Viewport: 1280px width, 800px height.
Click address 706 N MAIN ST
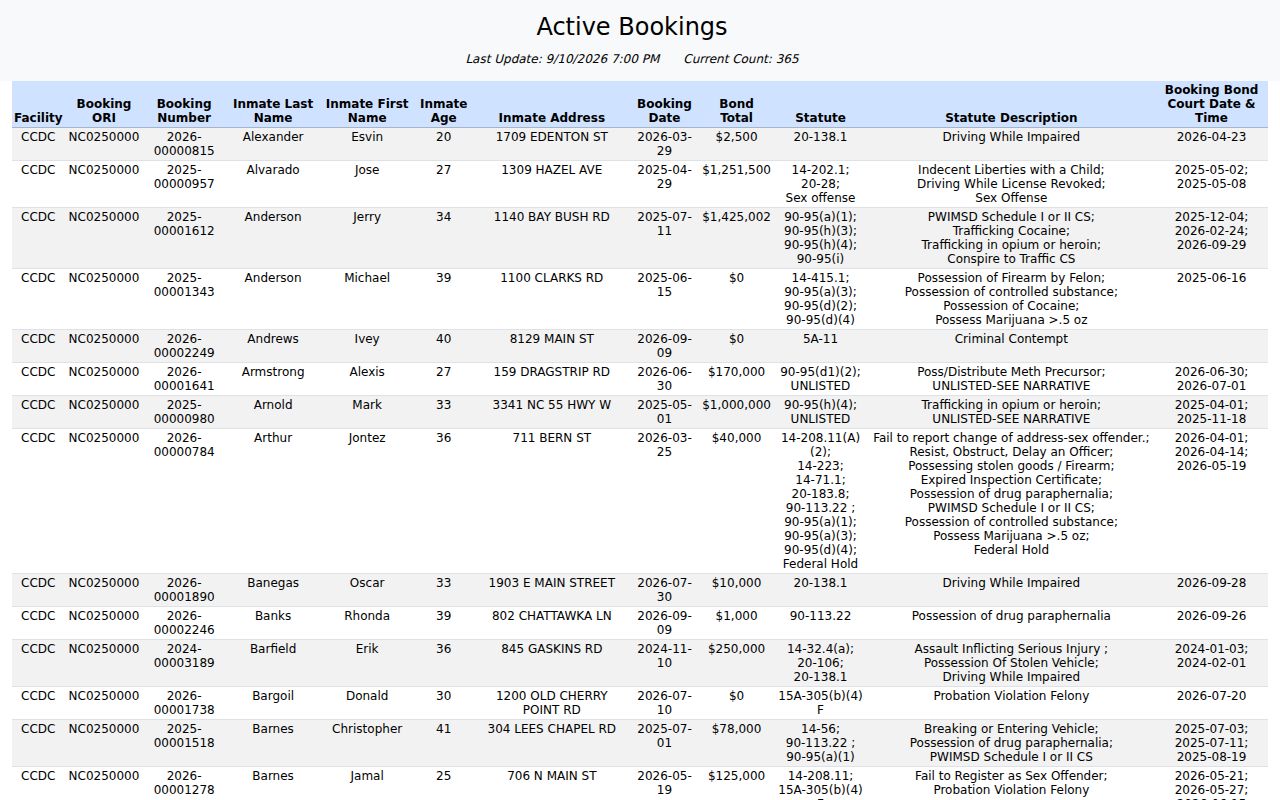(x=552, y=776)
